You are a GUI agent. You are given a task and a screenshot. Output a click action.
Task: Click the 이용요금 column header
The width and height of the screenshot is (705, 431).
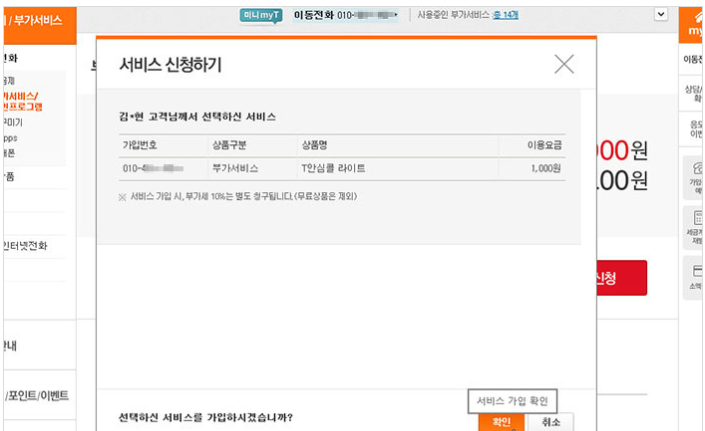[544, 145]
